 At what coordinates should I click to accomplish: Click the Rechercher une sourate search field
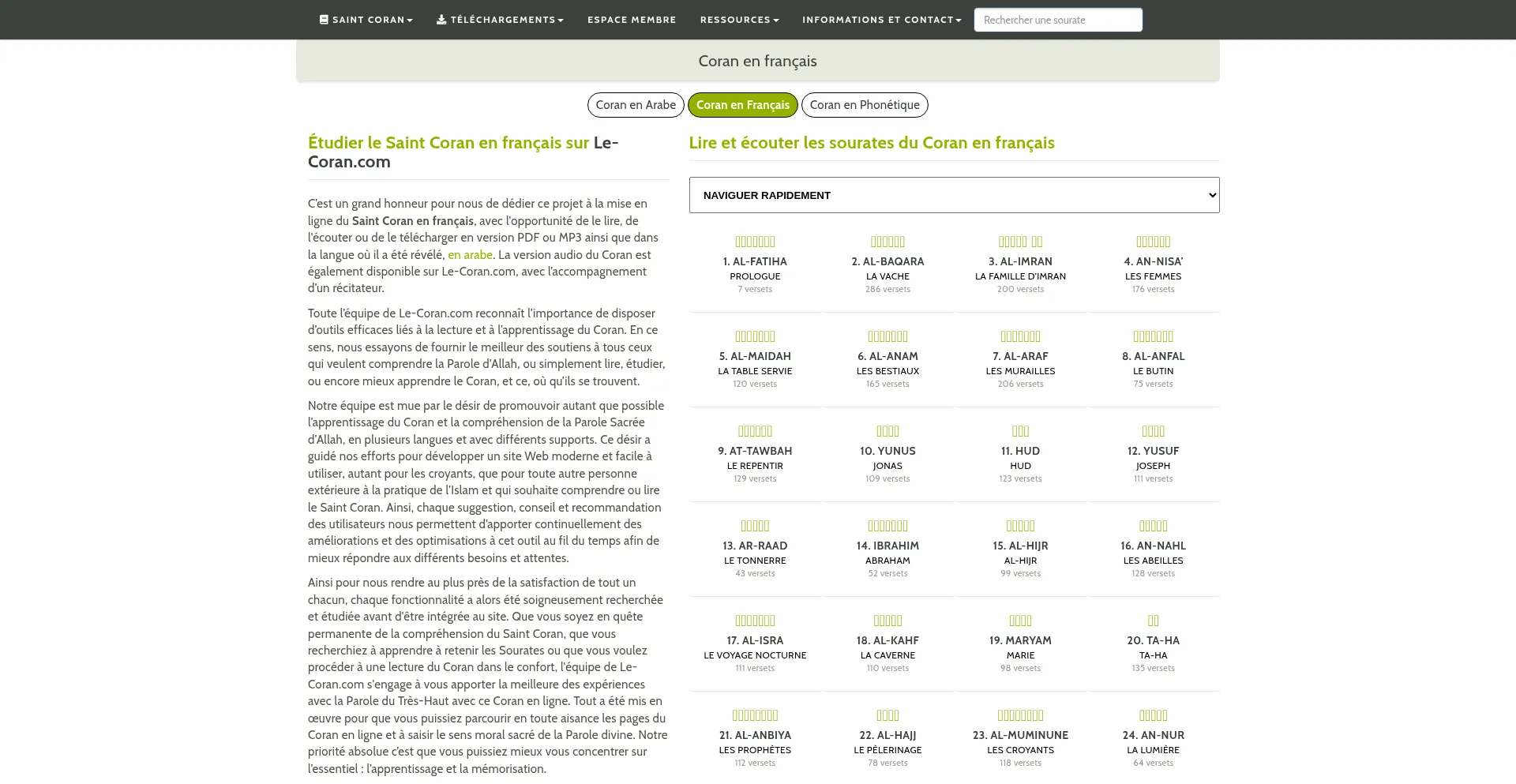1057,20
